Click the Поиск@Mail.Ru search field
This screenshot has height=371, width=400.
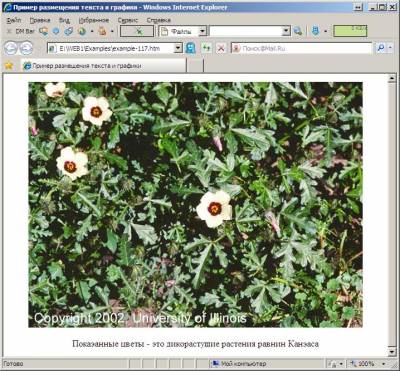[302, 48]
